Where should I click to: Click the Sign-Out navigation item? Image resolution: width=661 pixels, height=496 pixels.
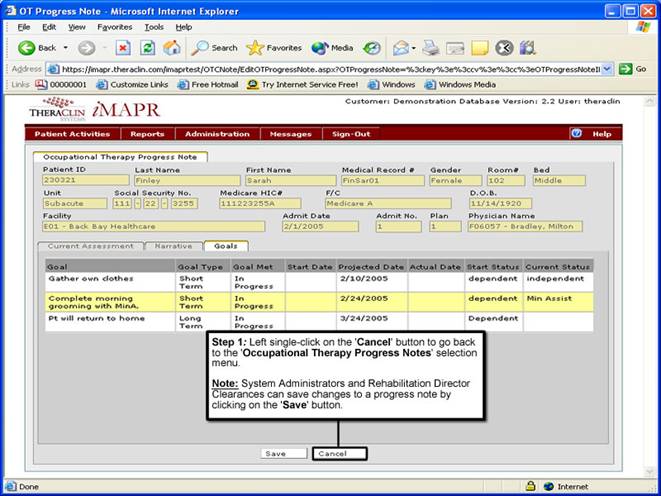(x=351, y=133)
